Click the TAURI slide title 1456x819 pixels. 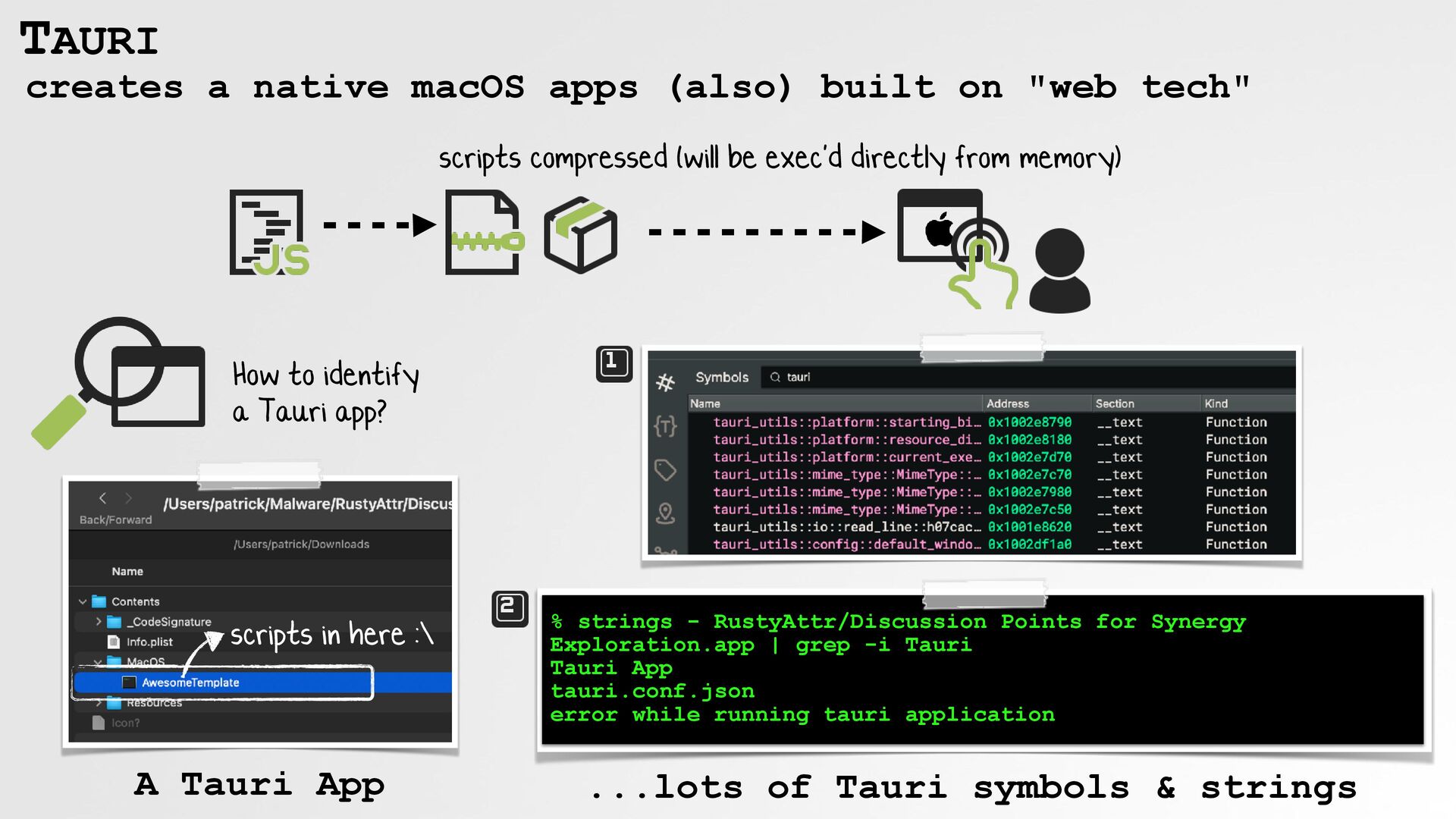(x=89, y=39)
